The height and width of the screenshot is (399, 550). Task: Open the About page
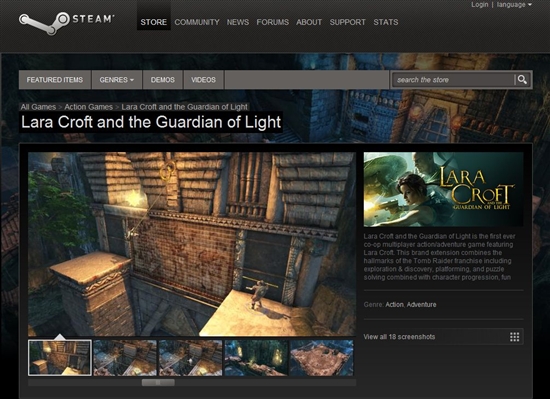[309, 22]
